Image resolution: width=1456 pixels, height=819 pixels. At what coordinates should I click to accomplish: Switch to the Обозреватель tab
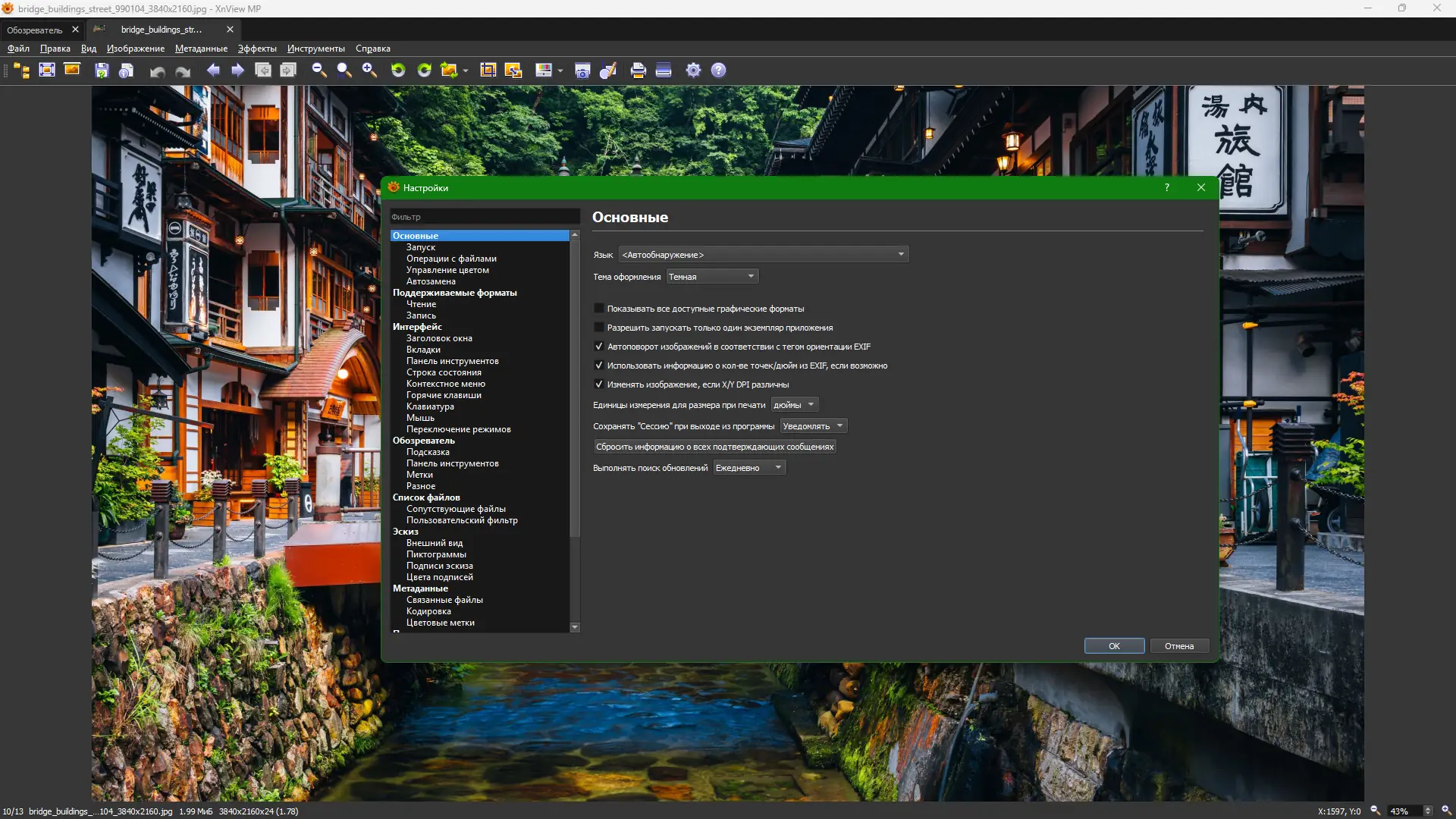pos(35,30)
